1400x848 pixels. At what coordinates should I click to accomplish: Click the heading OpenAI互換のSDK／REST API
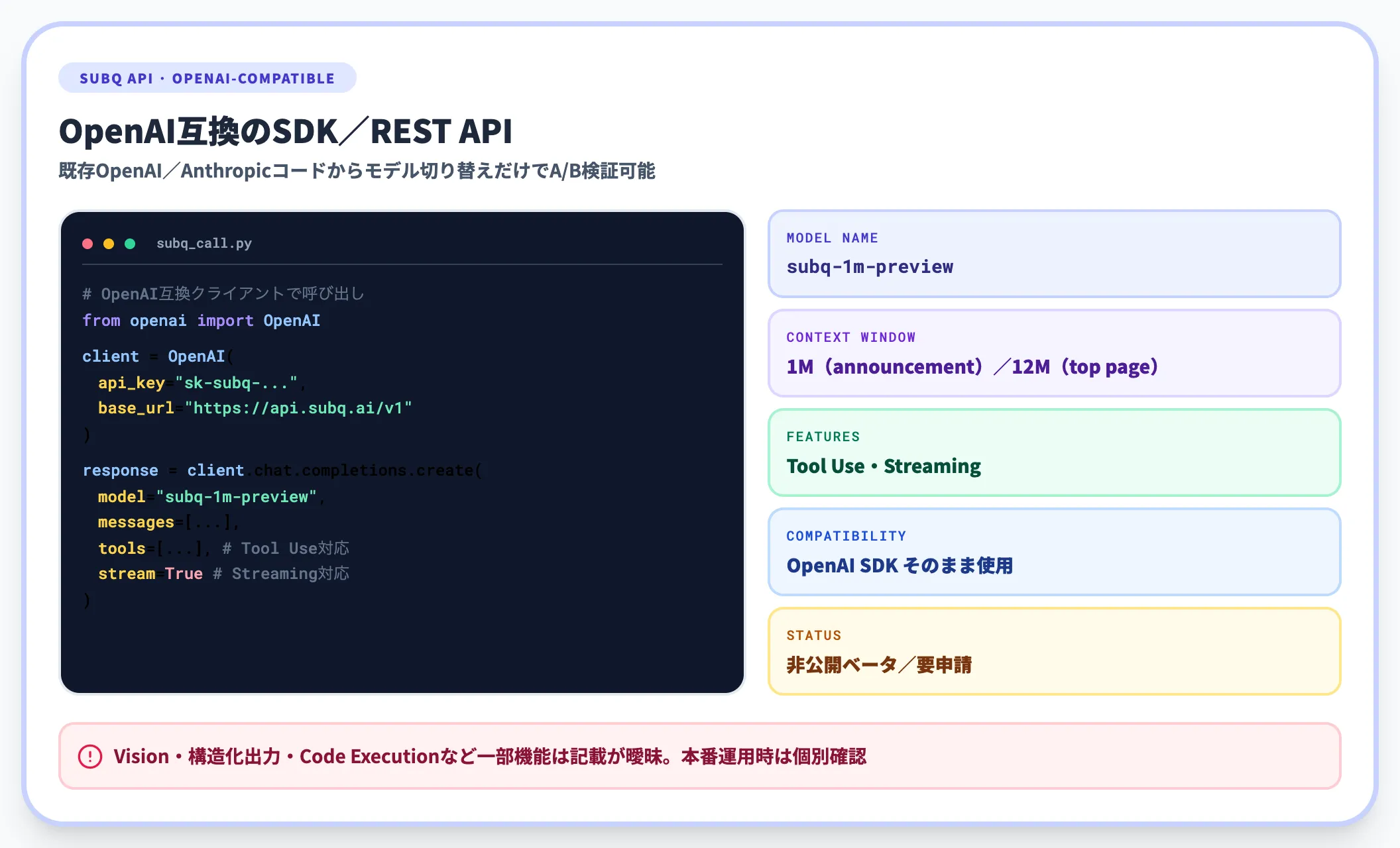[x=286, y=131]
